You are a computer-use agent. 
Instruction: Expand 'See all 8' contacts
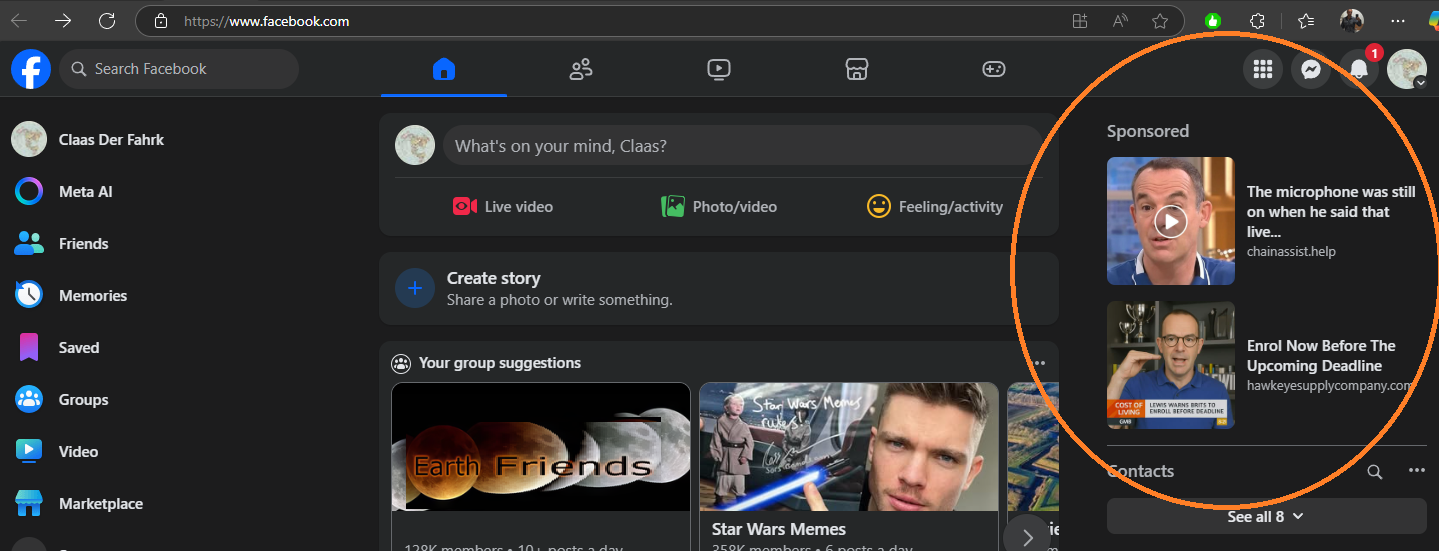pos(1267,516)
